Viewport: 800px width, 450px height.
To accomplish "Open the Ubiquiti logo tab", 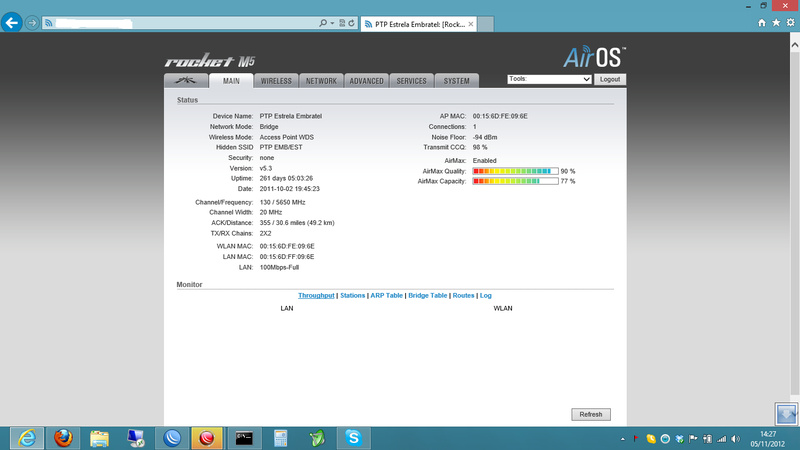I will coord(186,81).
